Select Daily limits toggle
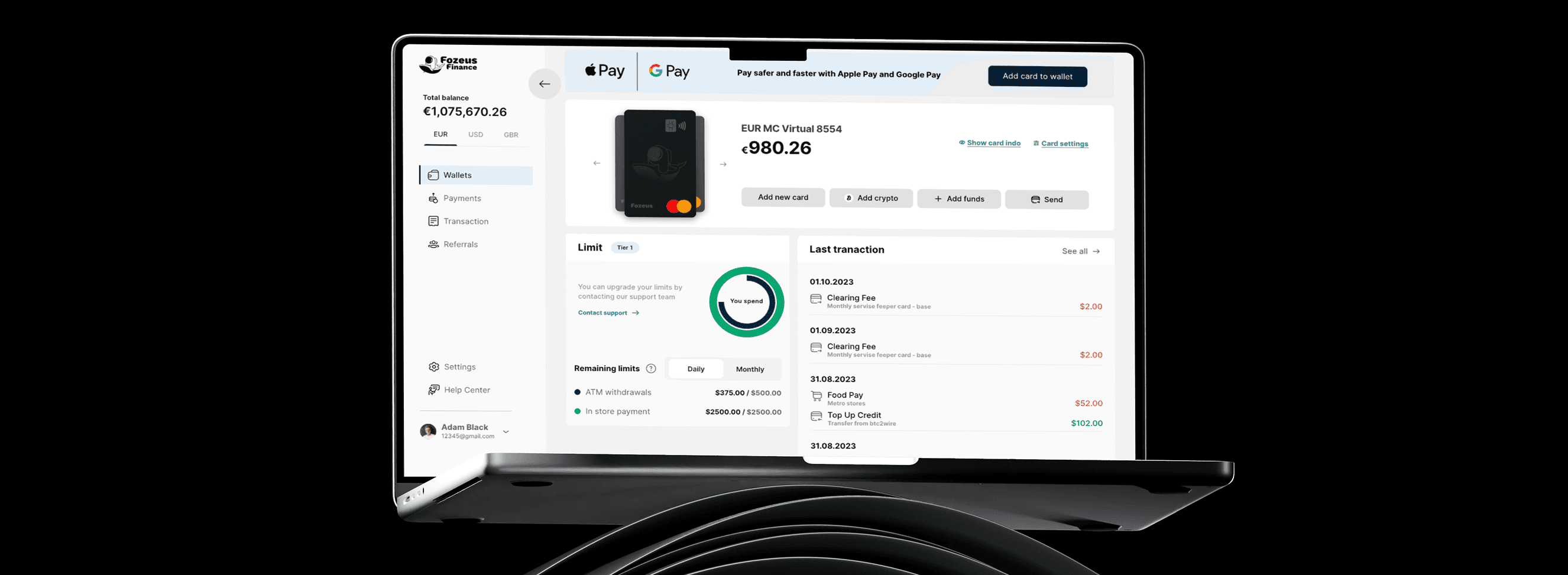Viewport: 1568px width, 575px height. coord(696,369)
